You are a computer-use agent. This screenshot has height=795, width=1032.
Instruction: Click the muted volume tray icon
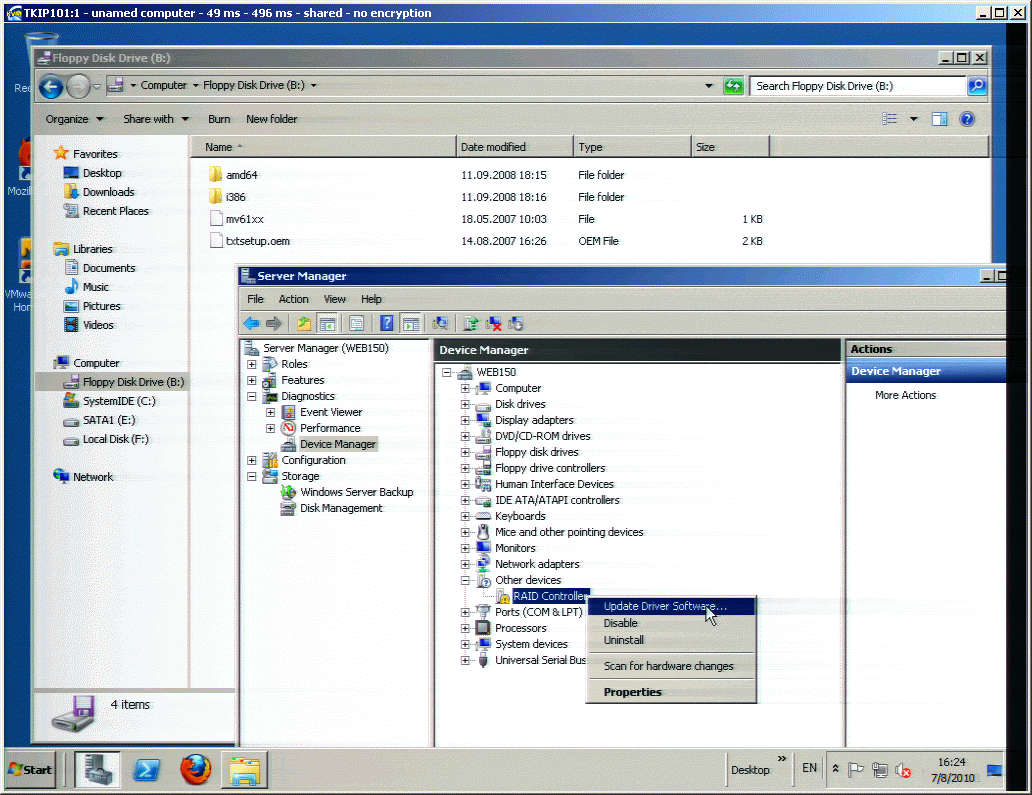tap(903, 770)
